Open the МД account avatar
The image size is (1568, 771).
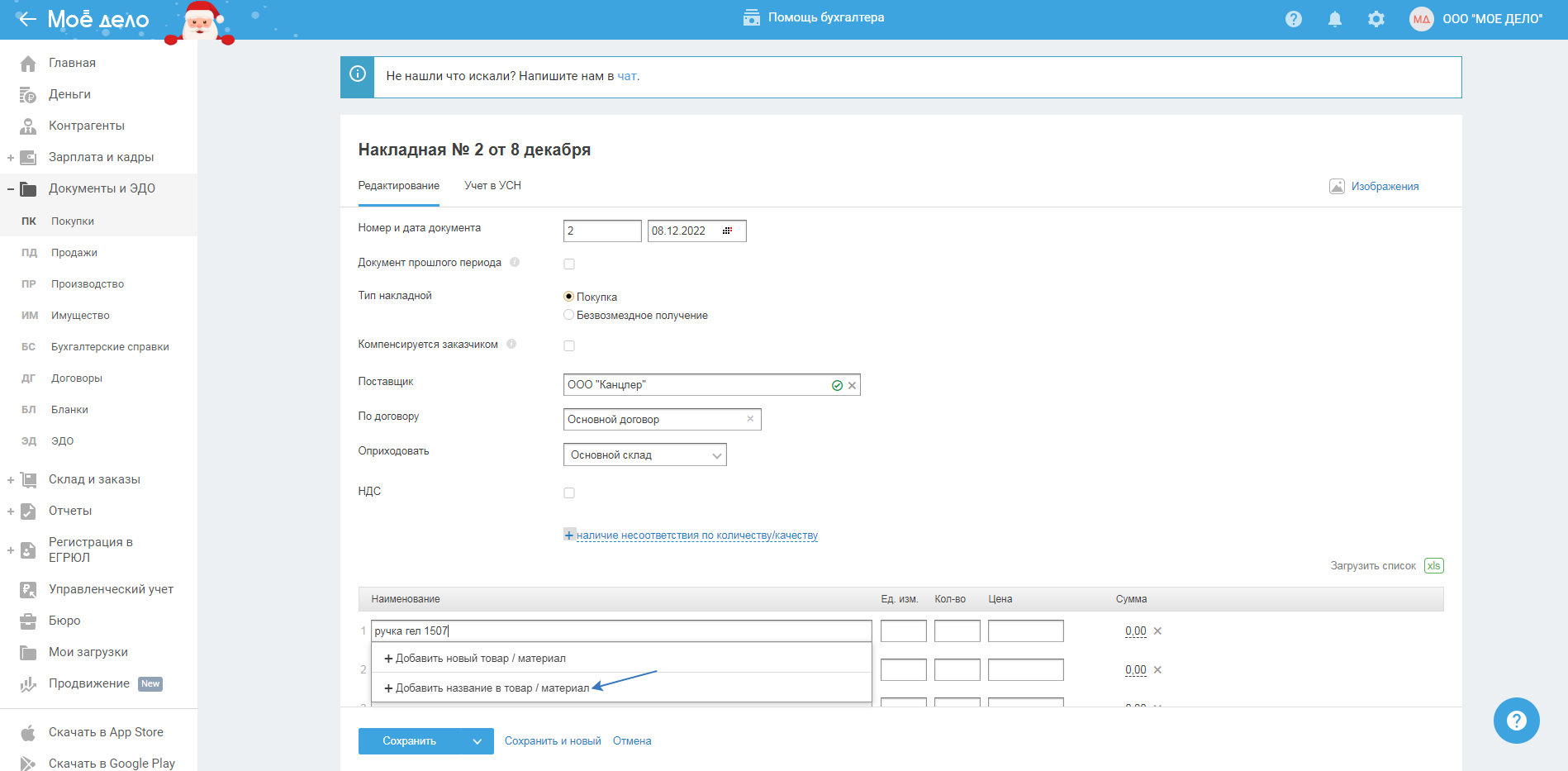1421,19
